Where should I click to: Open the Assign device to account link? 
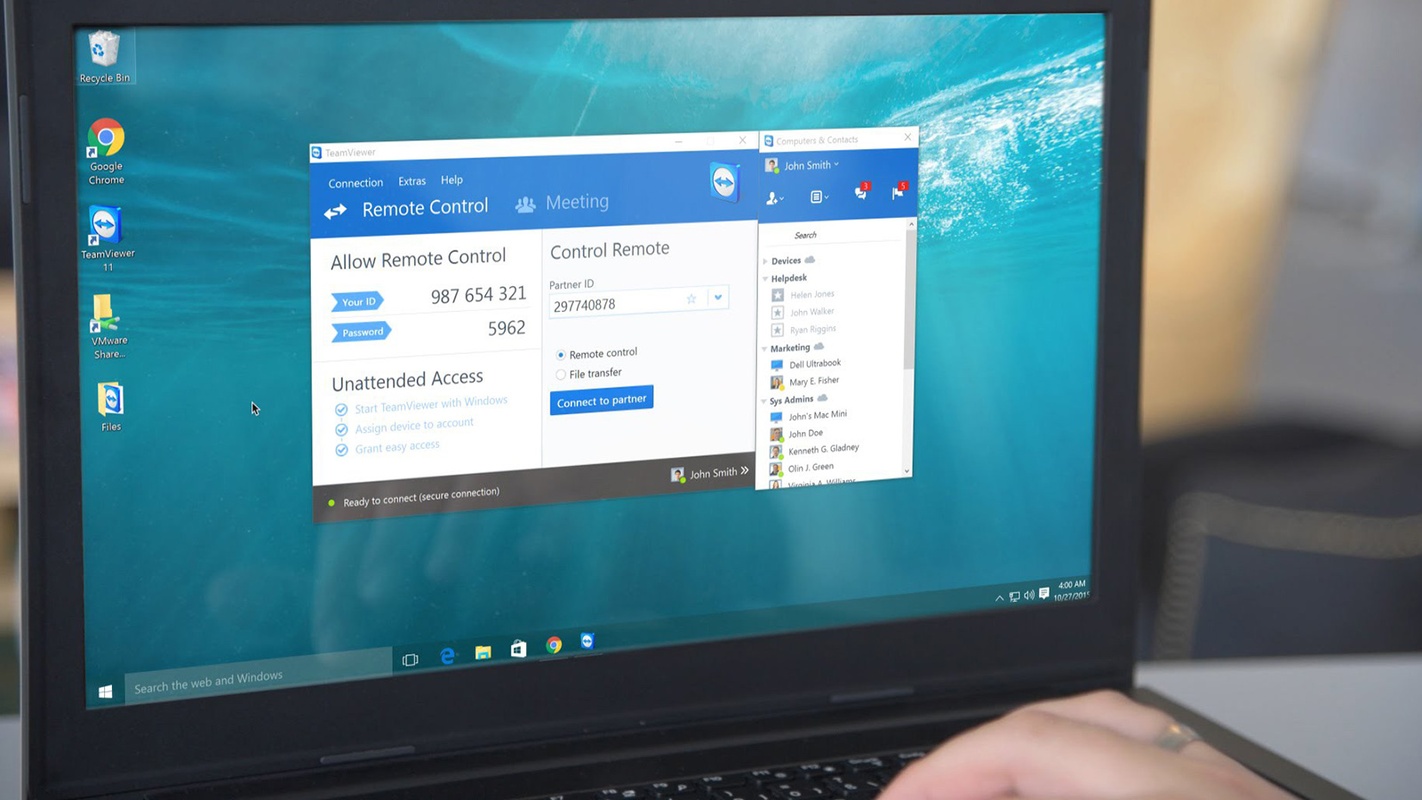(x=414, y=426)
